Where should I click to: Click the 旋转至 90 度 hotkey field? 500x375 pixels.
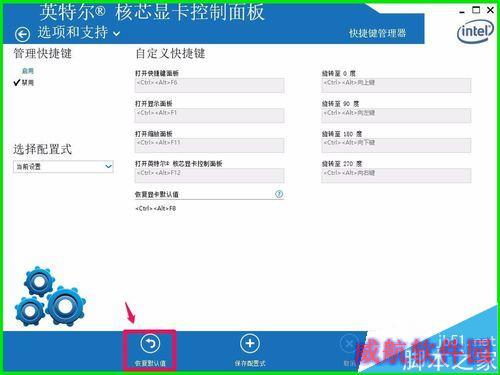click(x=396, y=115)
